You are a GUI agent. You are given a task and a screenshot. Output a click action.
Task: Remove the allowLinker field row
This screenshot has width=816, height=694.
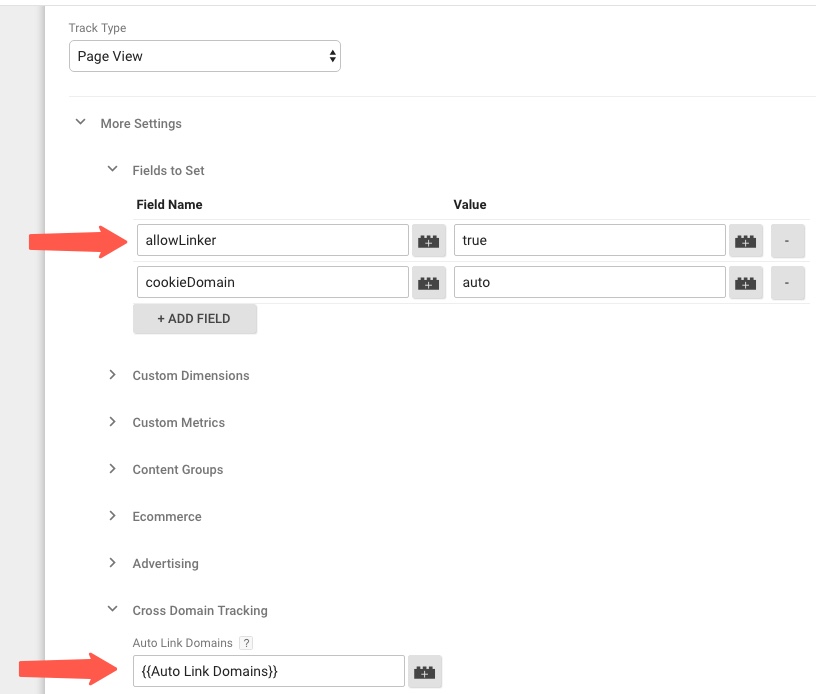pos(788,240)
